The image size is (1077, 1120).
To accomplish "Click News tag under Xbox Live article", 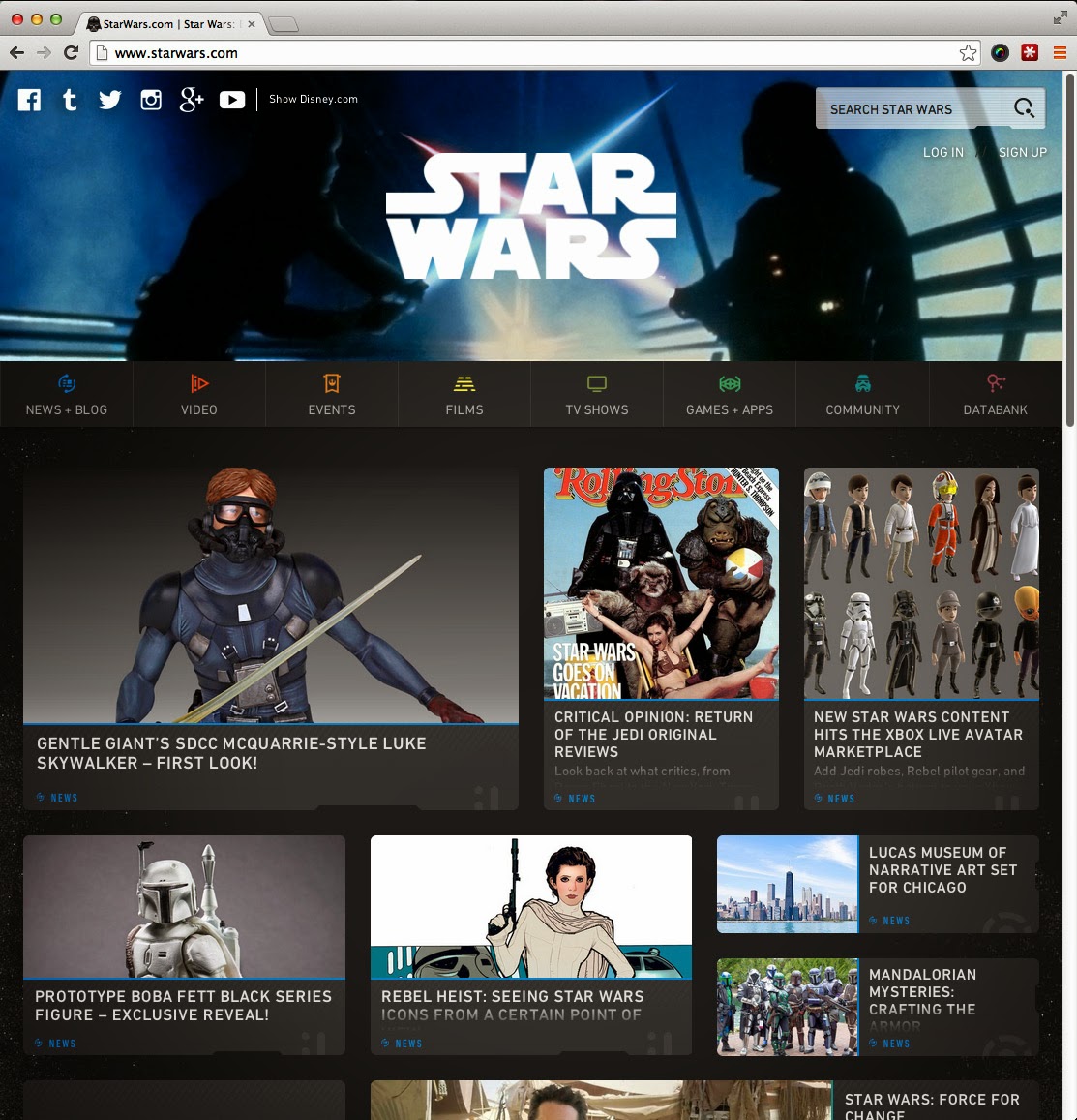I will (x=834, y=799).
